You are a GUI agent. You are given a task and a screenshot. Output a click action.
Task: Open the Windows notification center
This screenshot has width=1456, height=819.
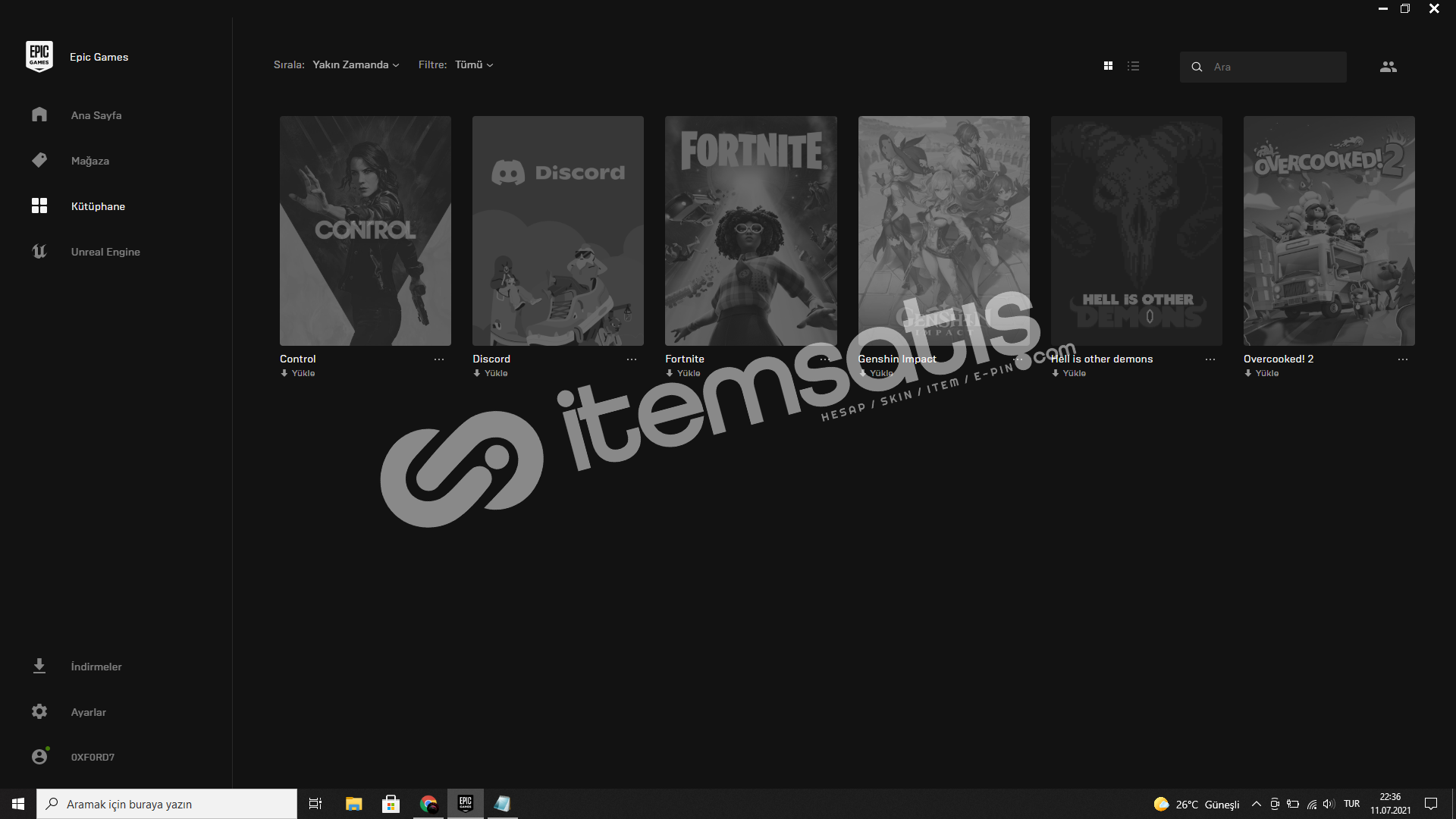click(x=1431, y=804)
